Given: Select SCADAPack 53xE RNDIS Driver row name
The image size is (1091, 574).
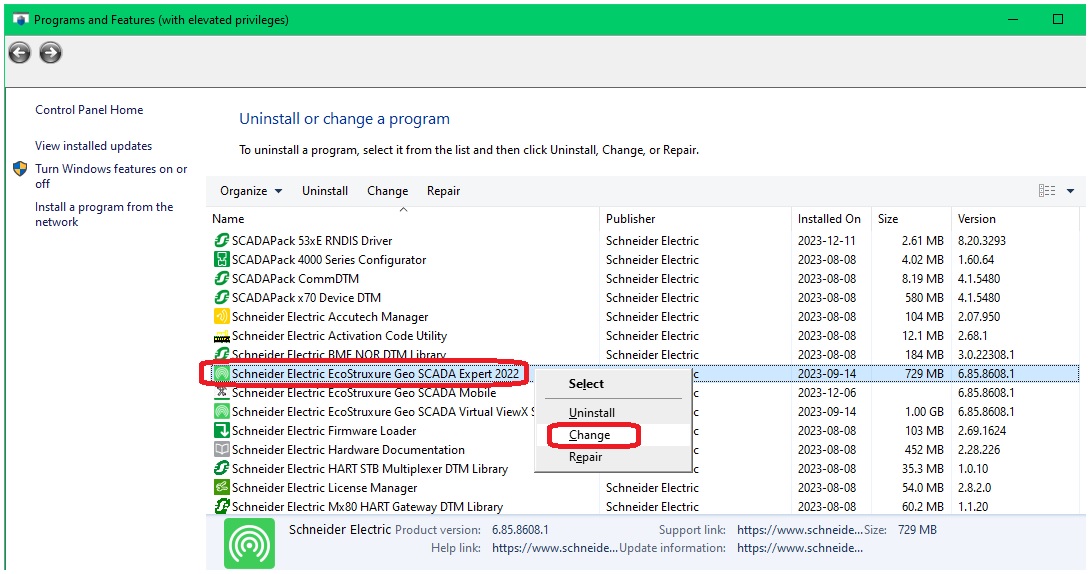Looking at the screenshot, I should coord(312,241).
